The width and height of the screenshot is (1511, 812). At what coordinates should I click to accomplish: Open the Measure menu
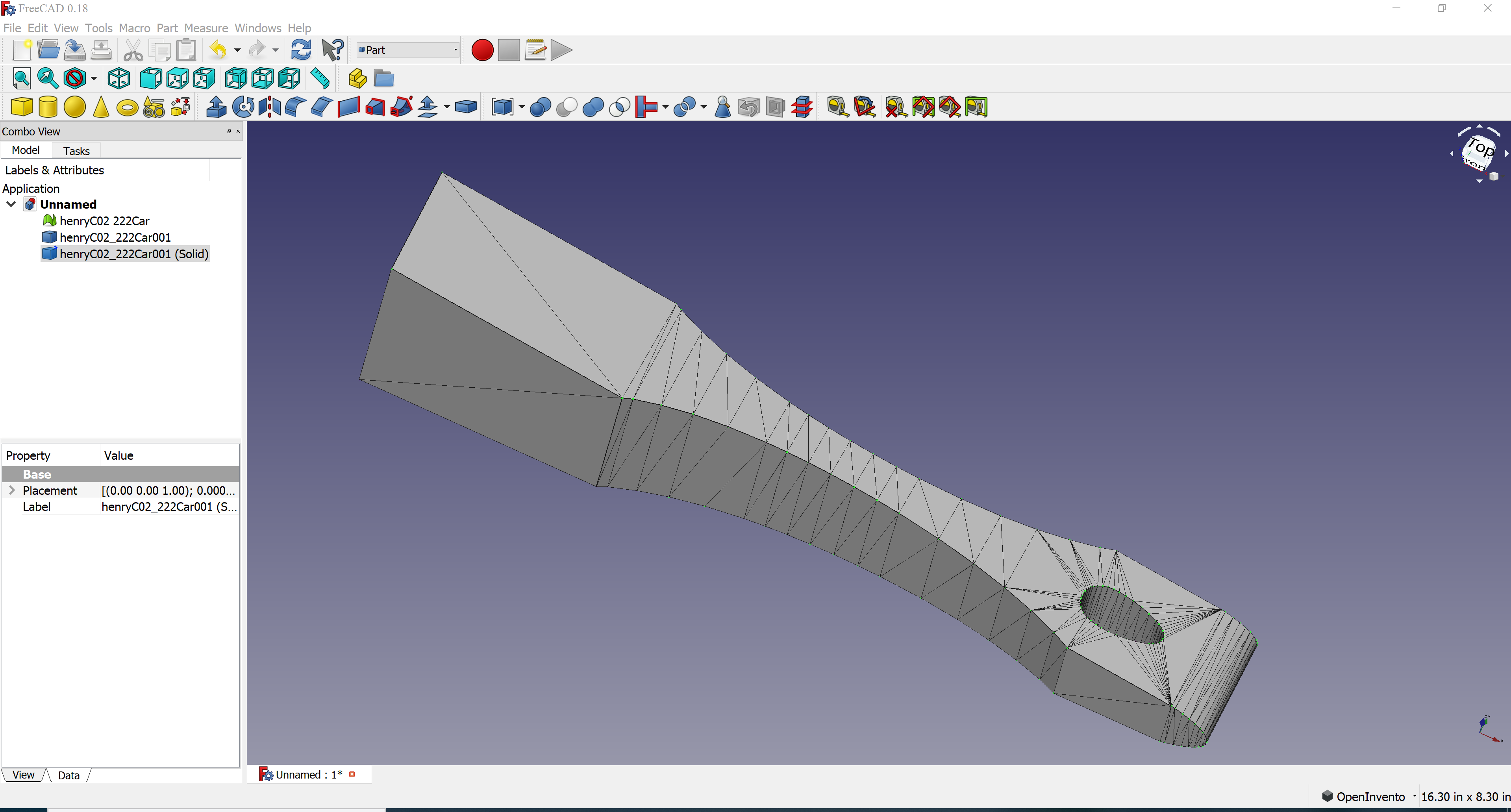click(x=206, y=28)
